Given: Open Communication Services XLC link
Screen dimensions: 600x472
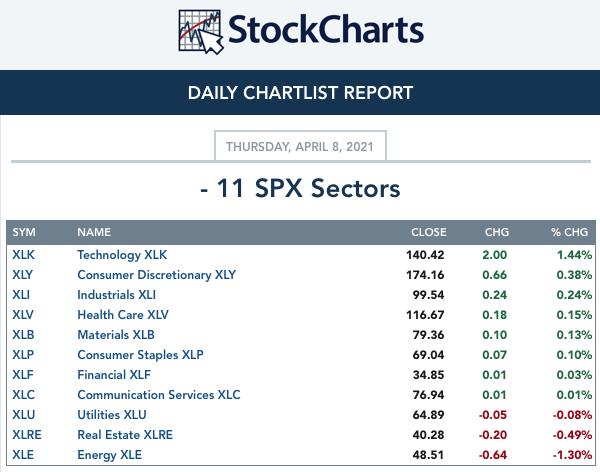Looking at the screenshot, I should pos(159,394).
